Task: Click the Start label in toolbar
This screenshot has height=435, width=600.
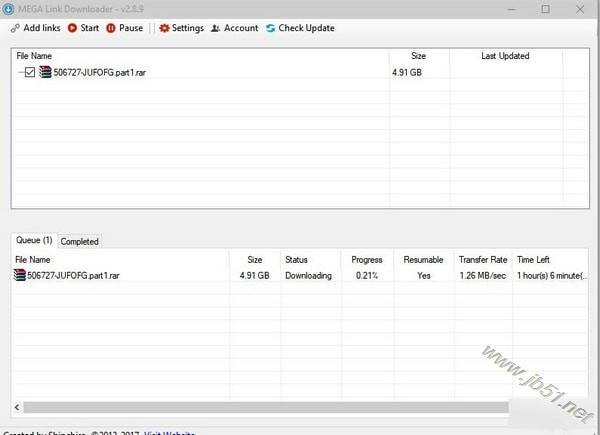Action: coord(90,28)
